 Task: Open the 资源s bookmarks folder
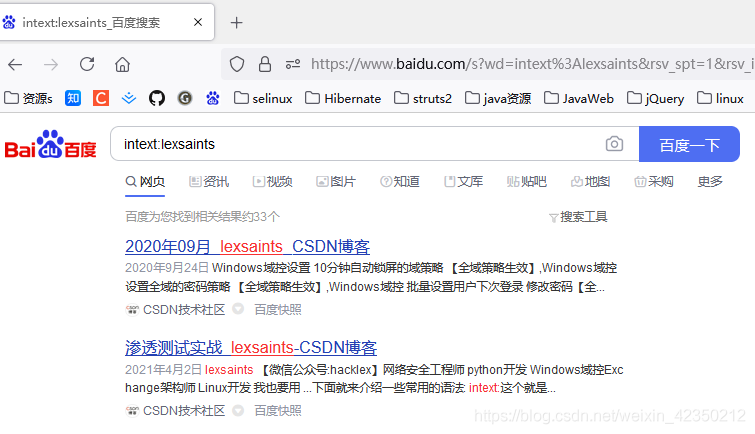click(28, 98)
